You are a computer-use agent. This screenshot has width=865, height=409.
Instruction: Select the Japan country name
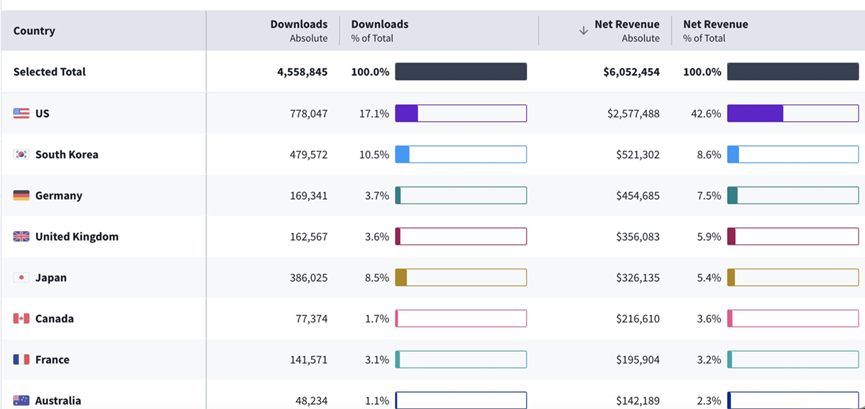(x=51, y=278)
